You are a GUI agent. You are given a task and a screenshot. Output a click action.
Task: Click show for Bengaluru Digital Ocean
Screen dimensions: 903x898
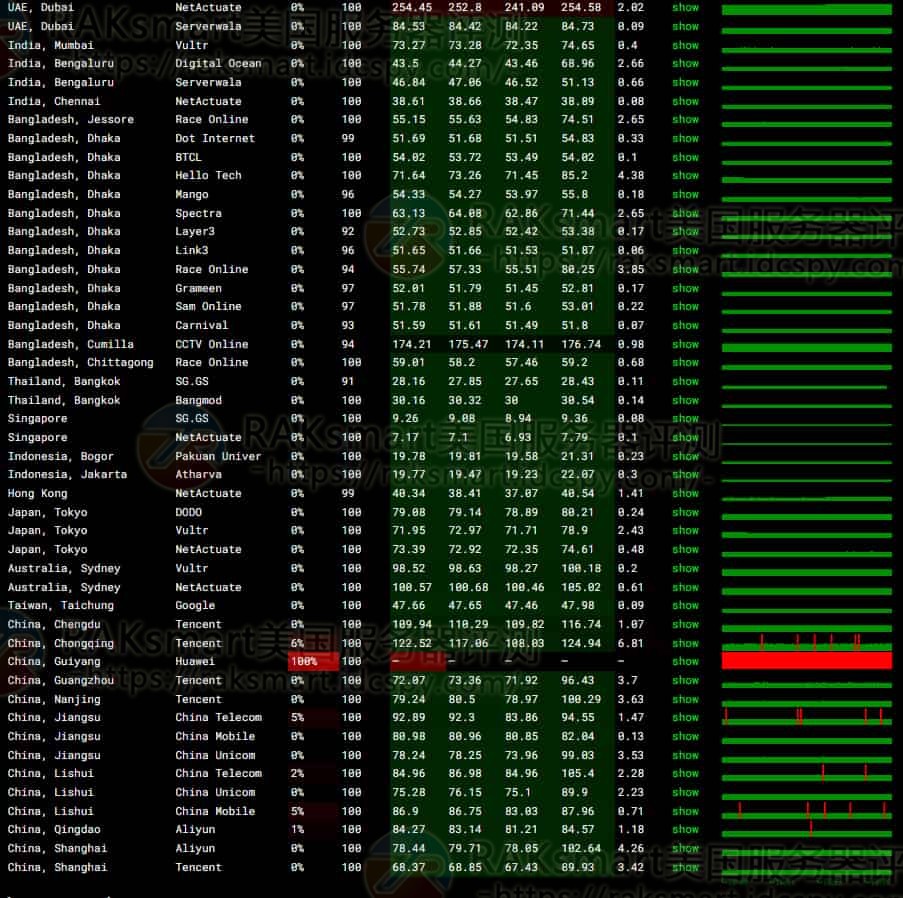685,64
